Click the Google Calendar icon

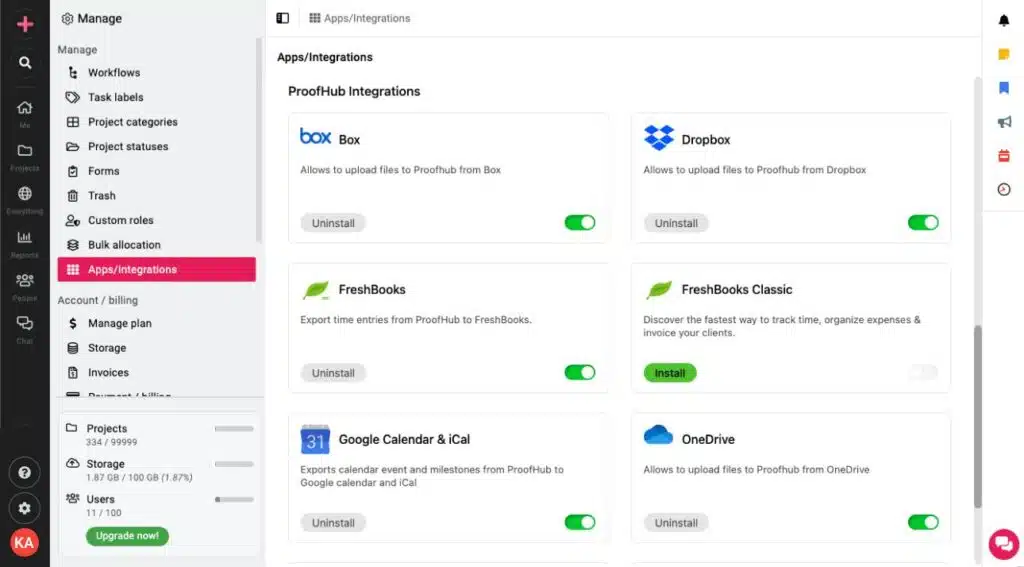(x=315, y=439)
